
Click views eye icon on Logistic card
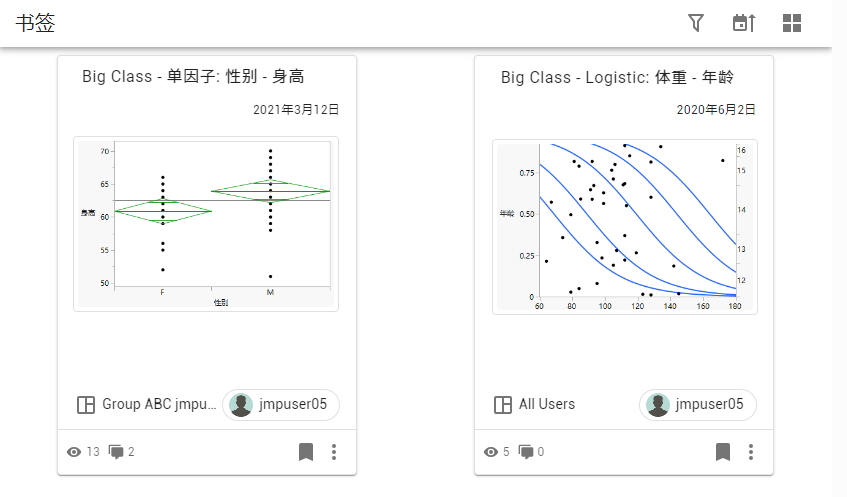pyautogui.click(x=490, y=452)
